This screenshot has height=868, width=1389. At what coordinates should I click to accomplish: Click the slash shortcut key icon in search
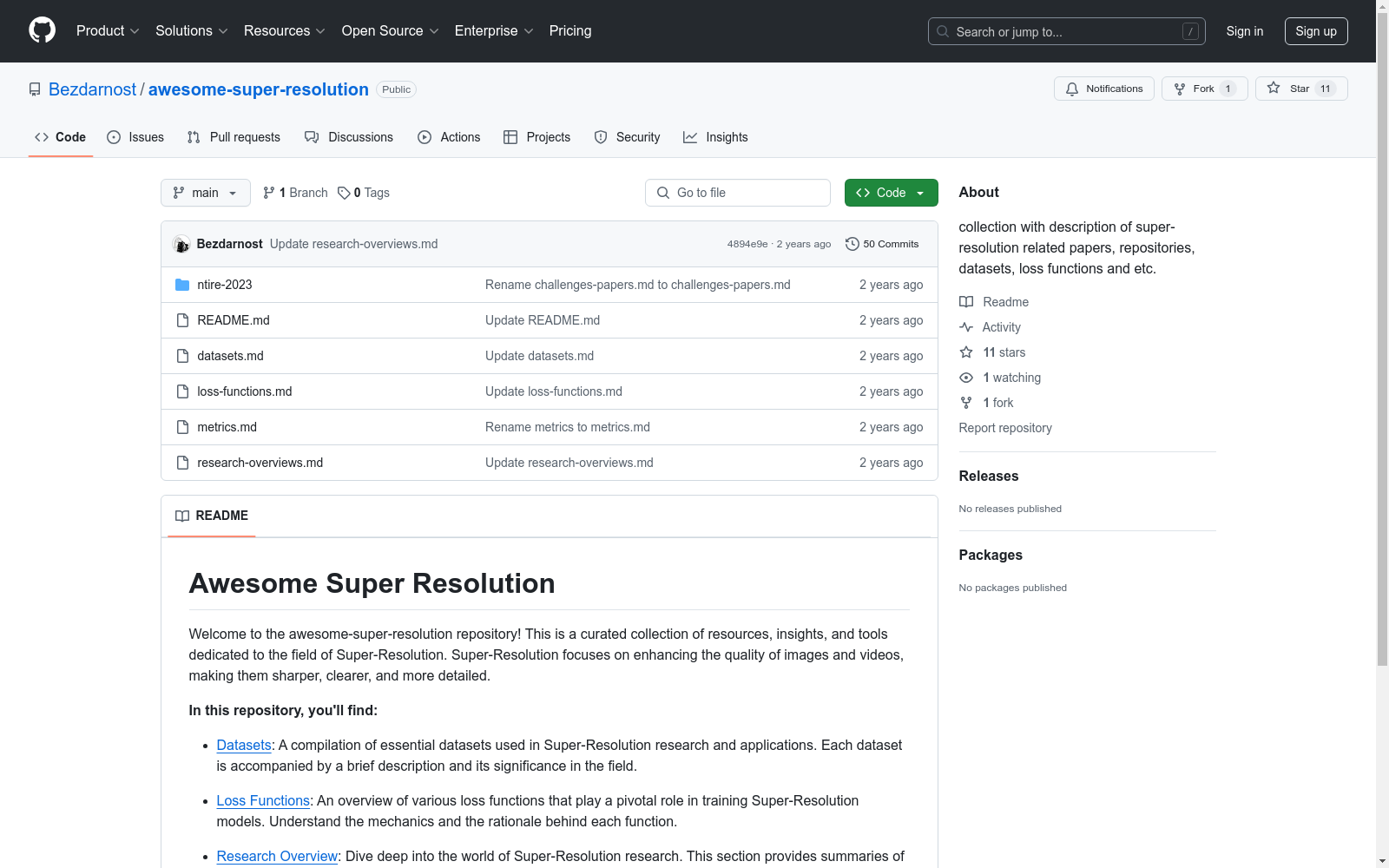[1190, 31]
